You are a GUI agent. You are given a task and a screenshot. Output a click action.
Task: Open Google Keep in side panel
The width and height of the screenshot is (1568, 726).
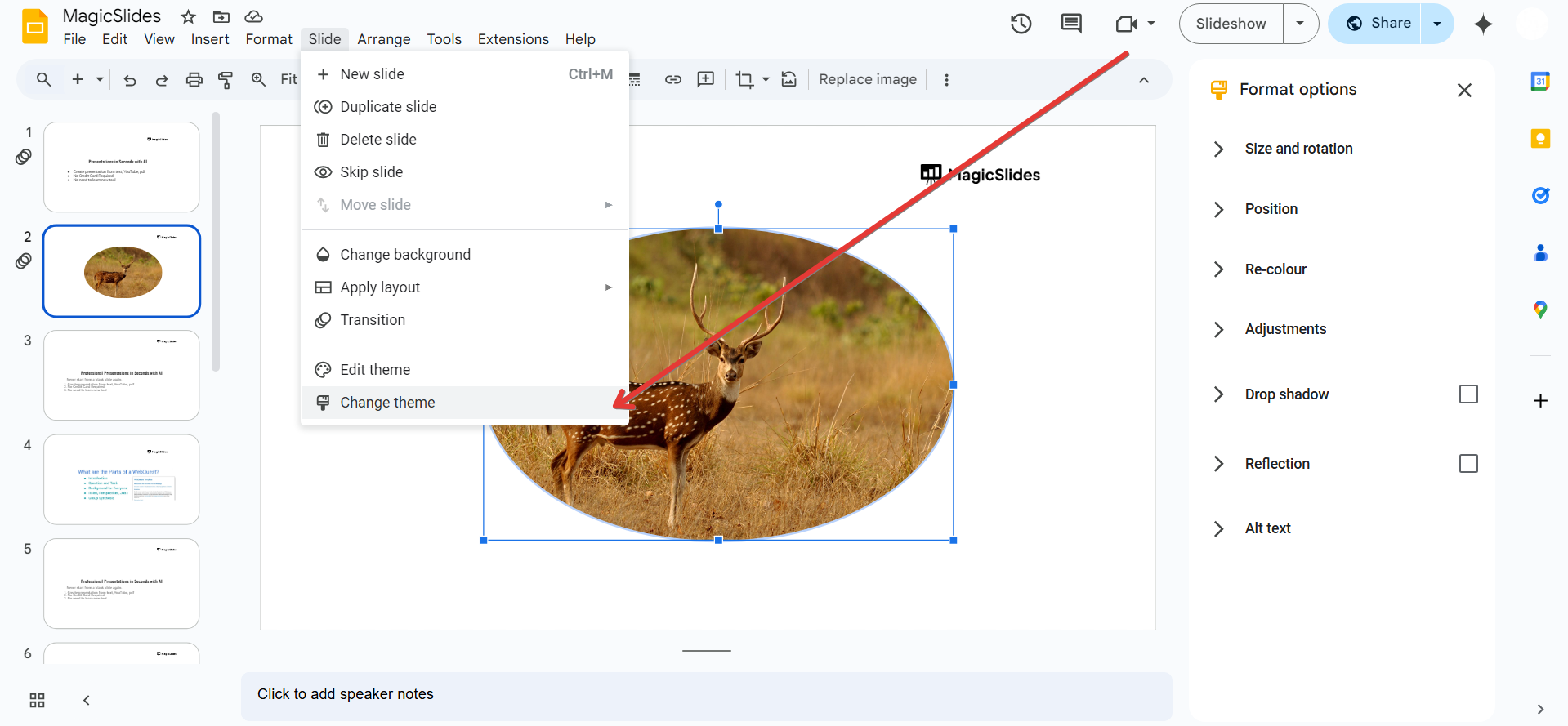click(x=1540, y=139)
